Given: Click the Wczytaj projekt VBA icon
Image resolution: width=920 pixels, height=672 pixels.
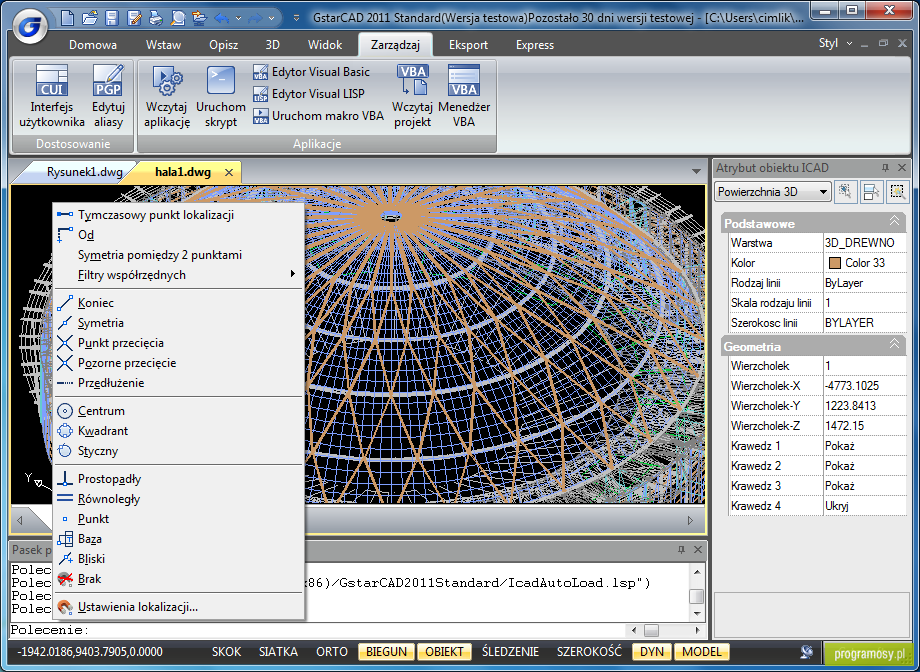Looking at the screenshot, I should click(x=412, y=97).
